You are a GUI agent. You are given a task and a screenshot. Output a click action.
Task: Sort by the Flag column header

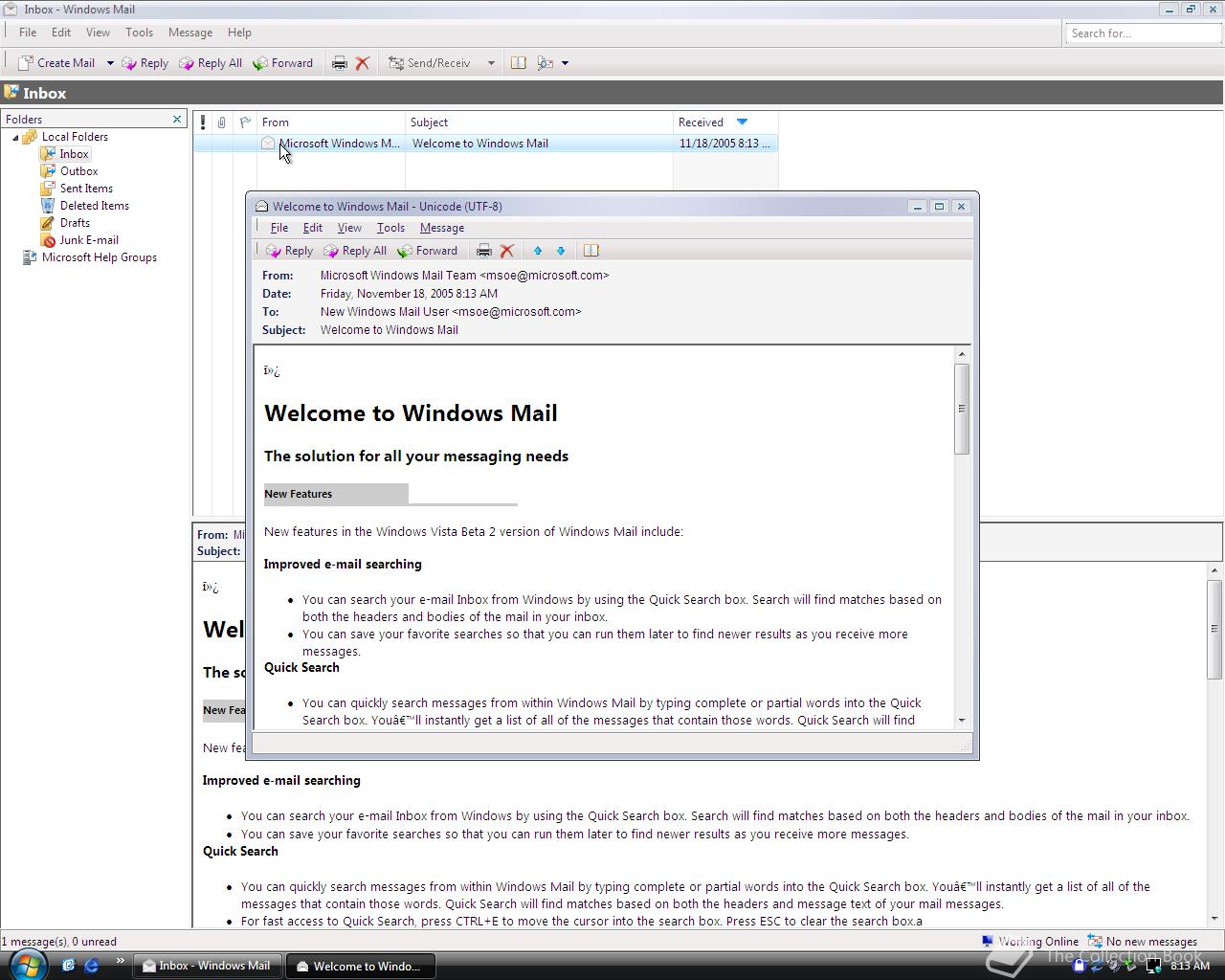[245, 122]
